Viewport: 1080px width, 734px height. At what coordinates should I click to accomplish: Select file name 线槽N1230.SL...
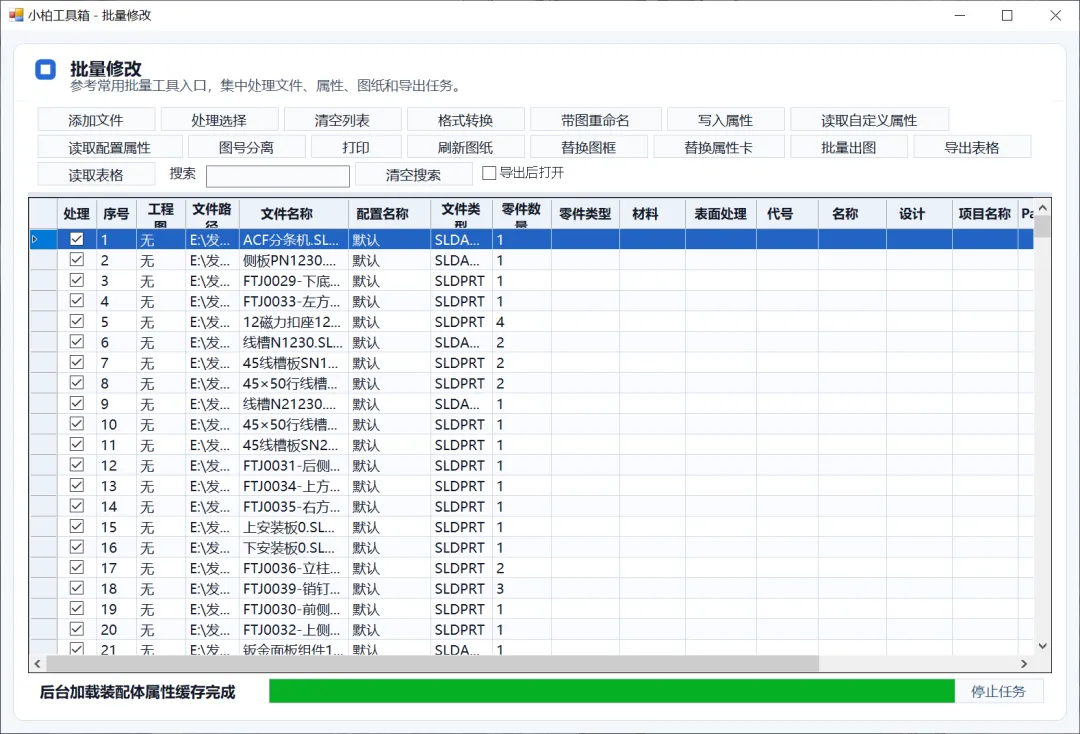point(294,342)
